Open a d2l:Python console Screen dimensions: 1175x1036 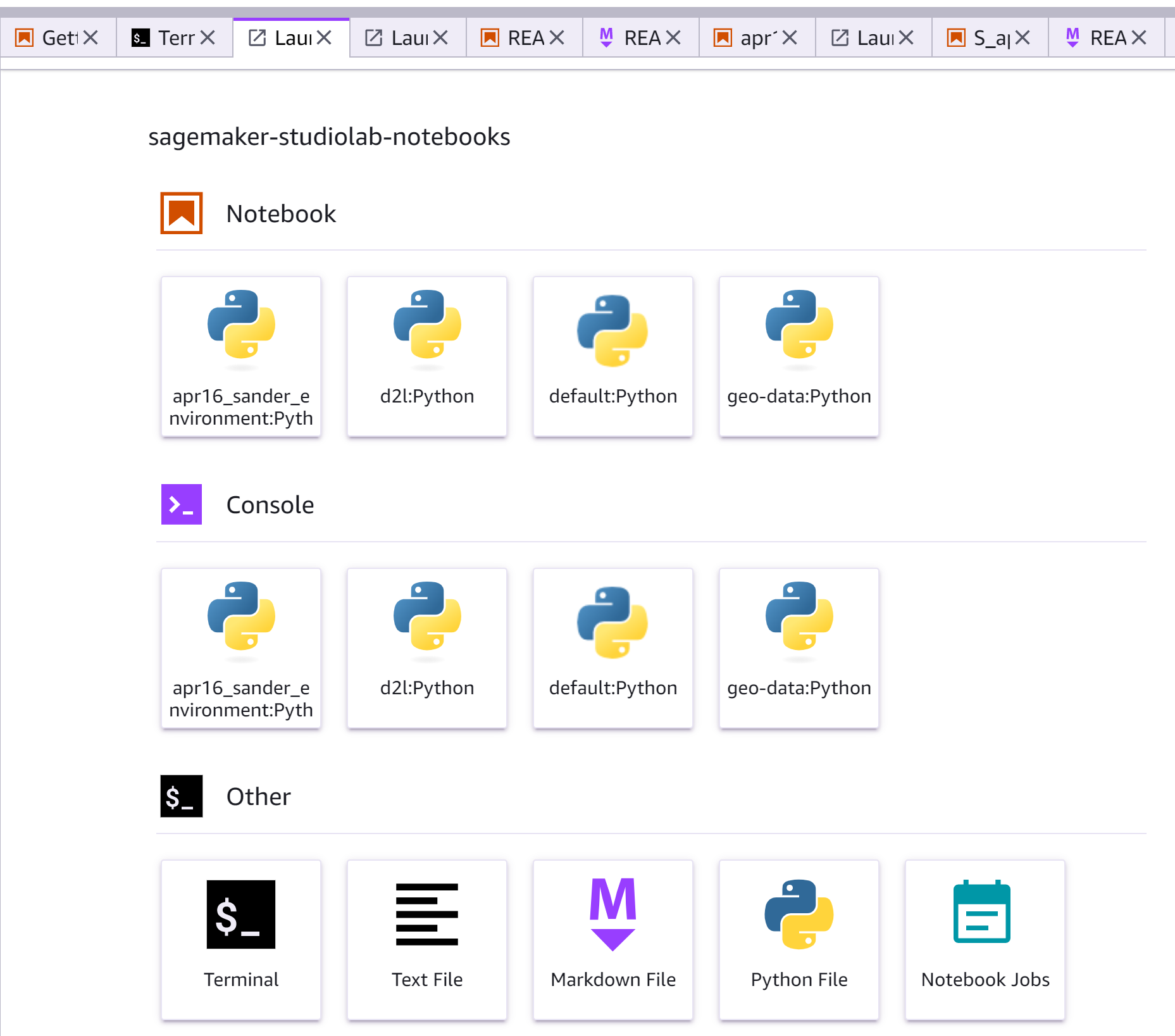427,648
